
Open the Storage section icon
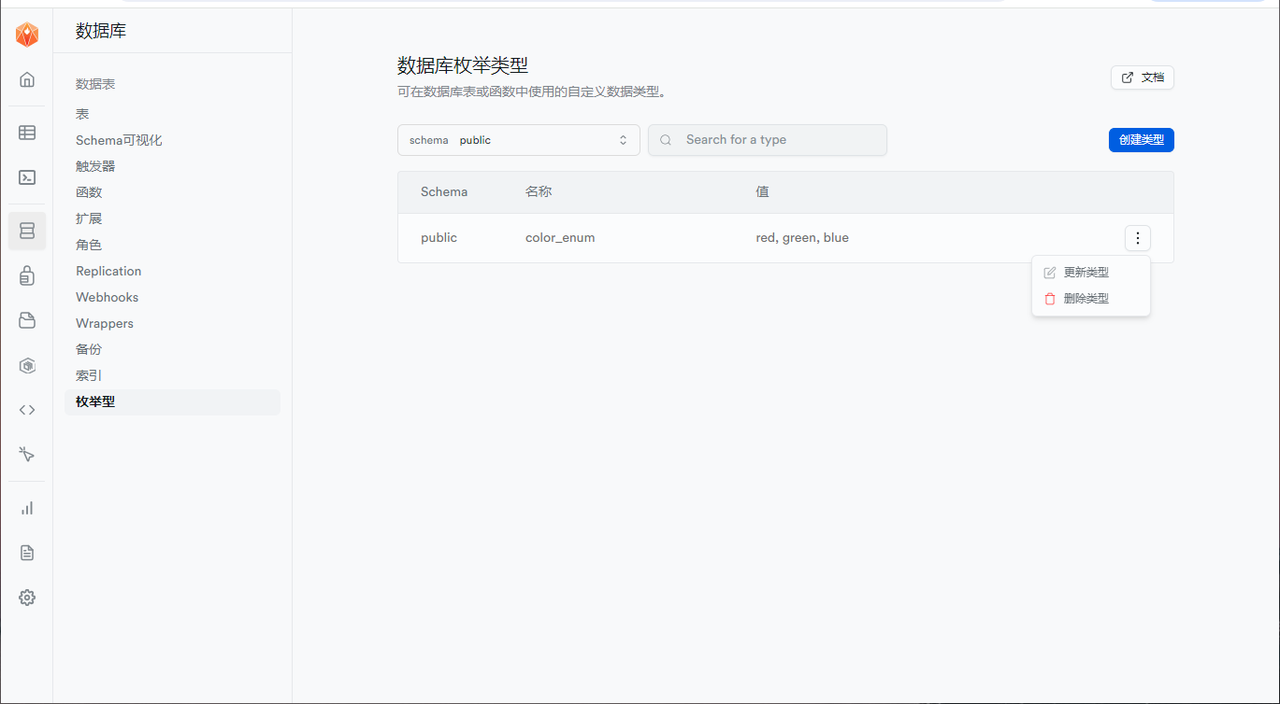pyautogui.click(x=27, y=320)
